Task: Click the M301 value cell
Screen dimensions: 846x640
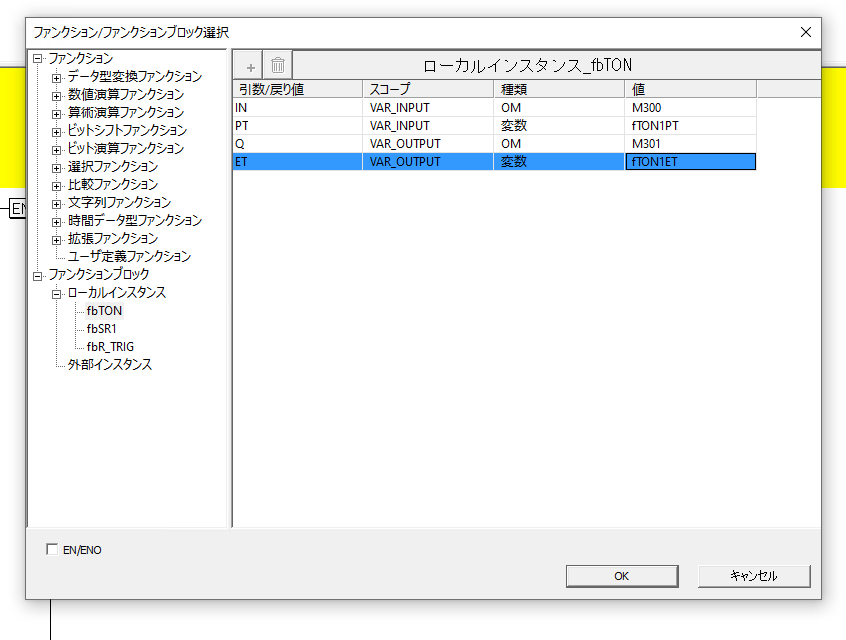Action: 689,144
